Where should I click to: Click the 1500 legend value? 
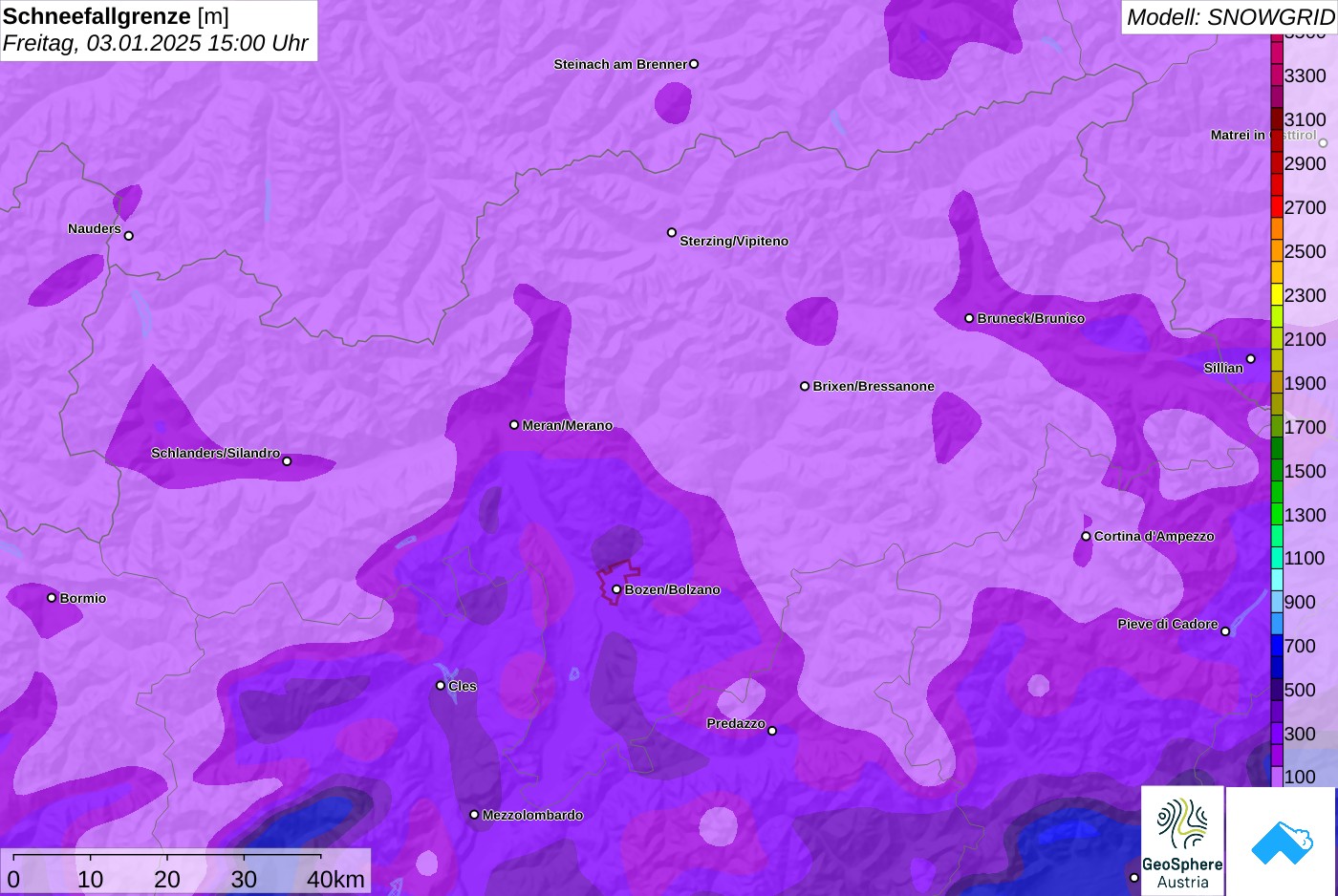[x=1306, y=471]
